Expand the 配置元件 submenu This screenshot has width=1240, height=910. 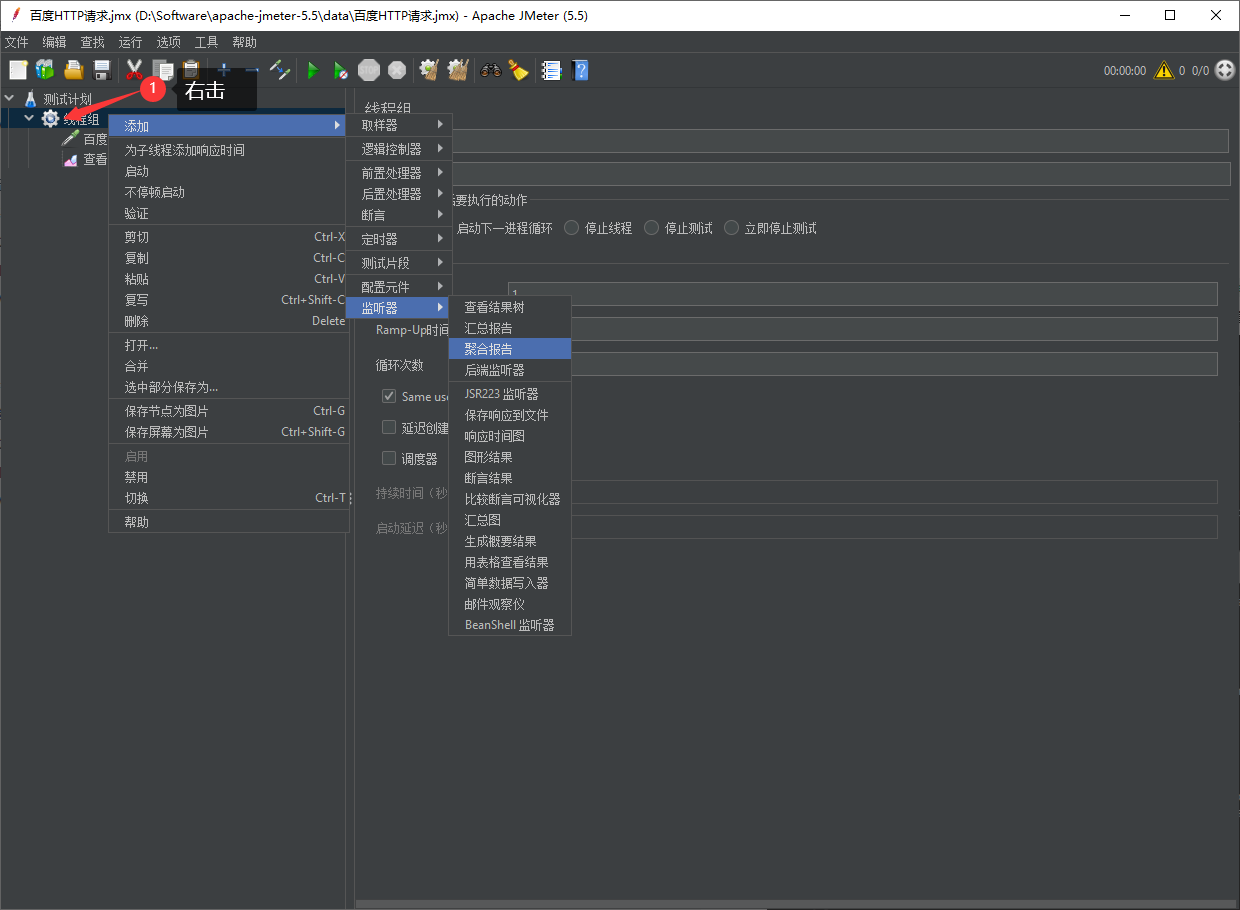pos(399,287)
